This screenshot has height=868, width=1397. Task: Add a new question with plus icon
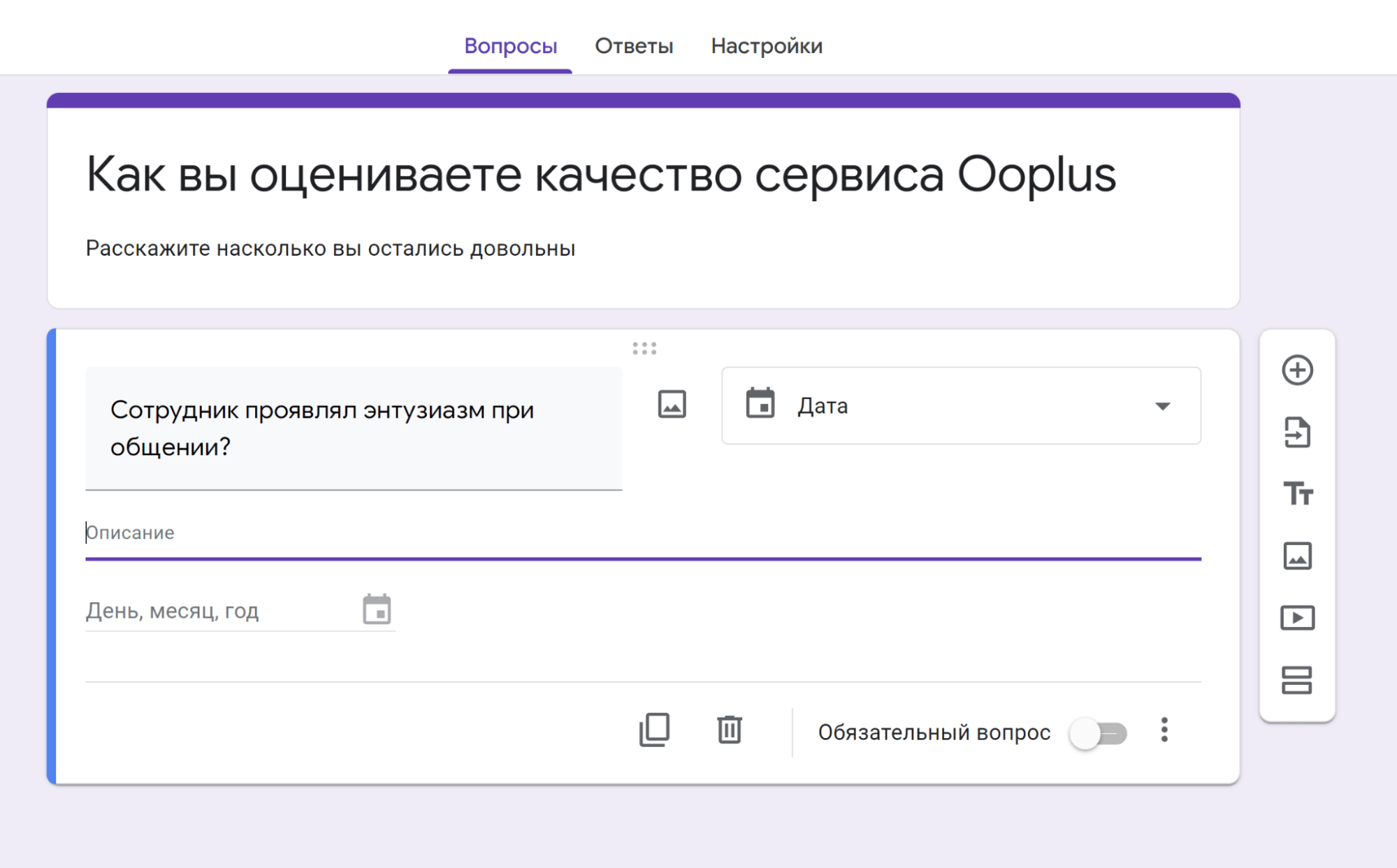tap(1297, 370)
